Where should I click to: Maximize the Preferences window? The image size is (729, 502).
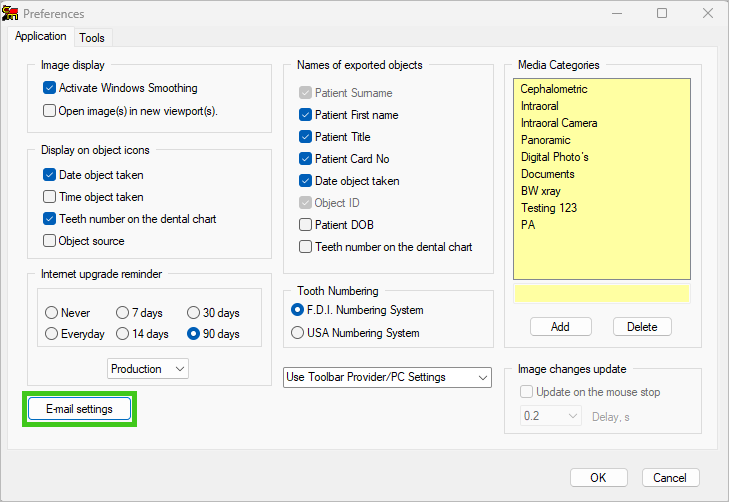pyautogui.click(x=662, y=13)
